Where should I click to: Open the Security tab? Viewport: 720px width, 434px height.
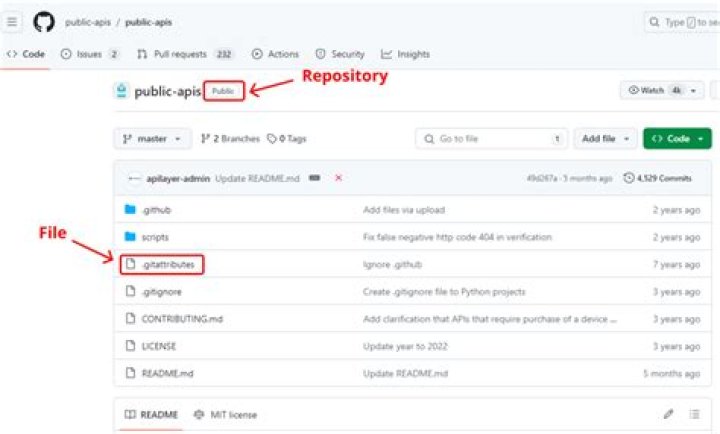[340, 54]
